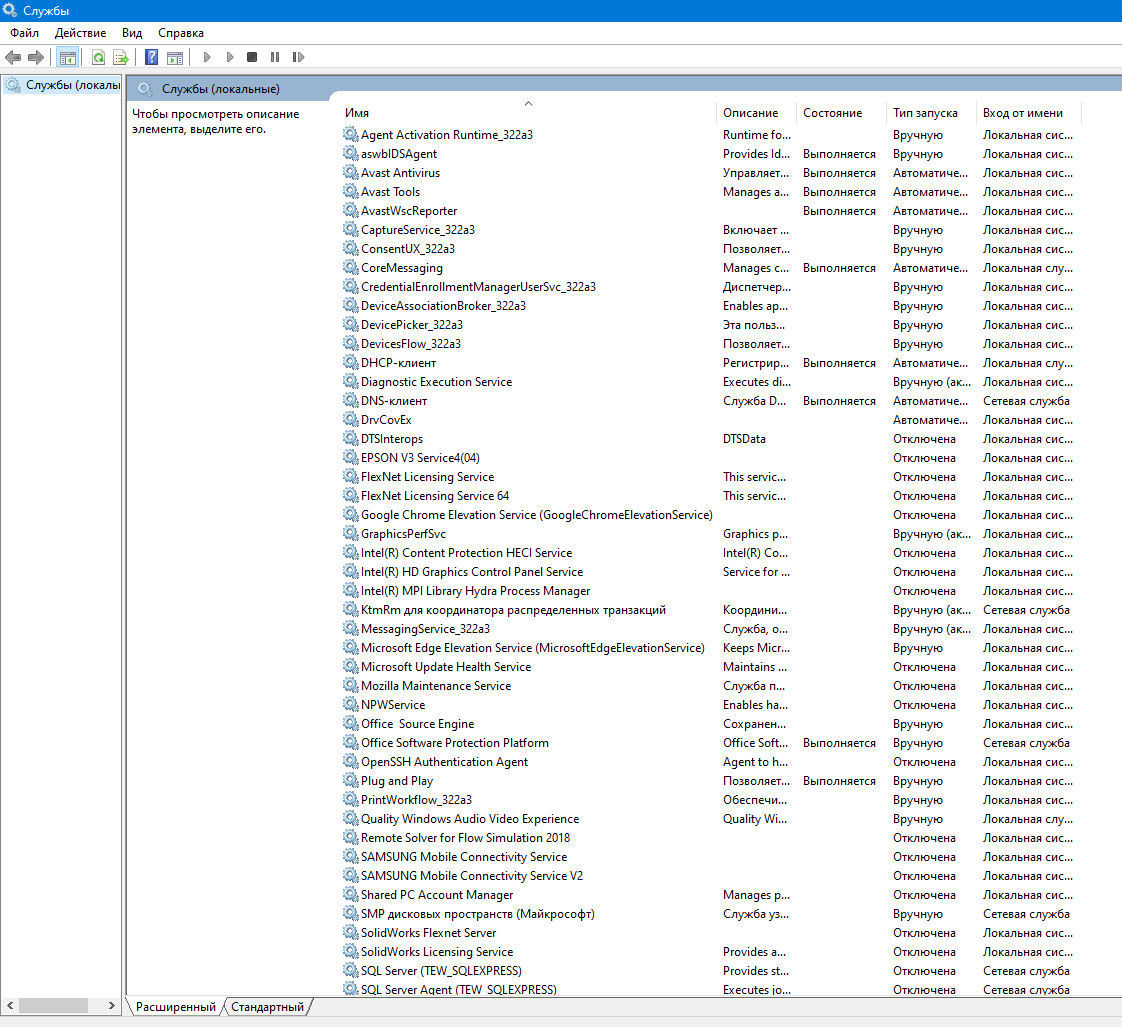Click the Start service play icon
Viewport: 1122px width, 1027px height.
pos(207,57)
